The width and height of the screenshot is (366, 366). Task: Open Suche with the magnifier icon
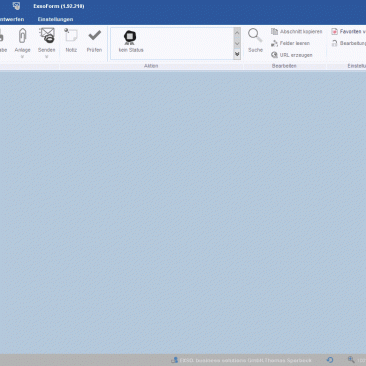[255, 36]
